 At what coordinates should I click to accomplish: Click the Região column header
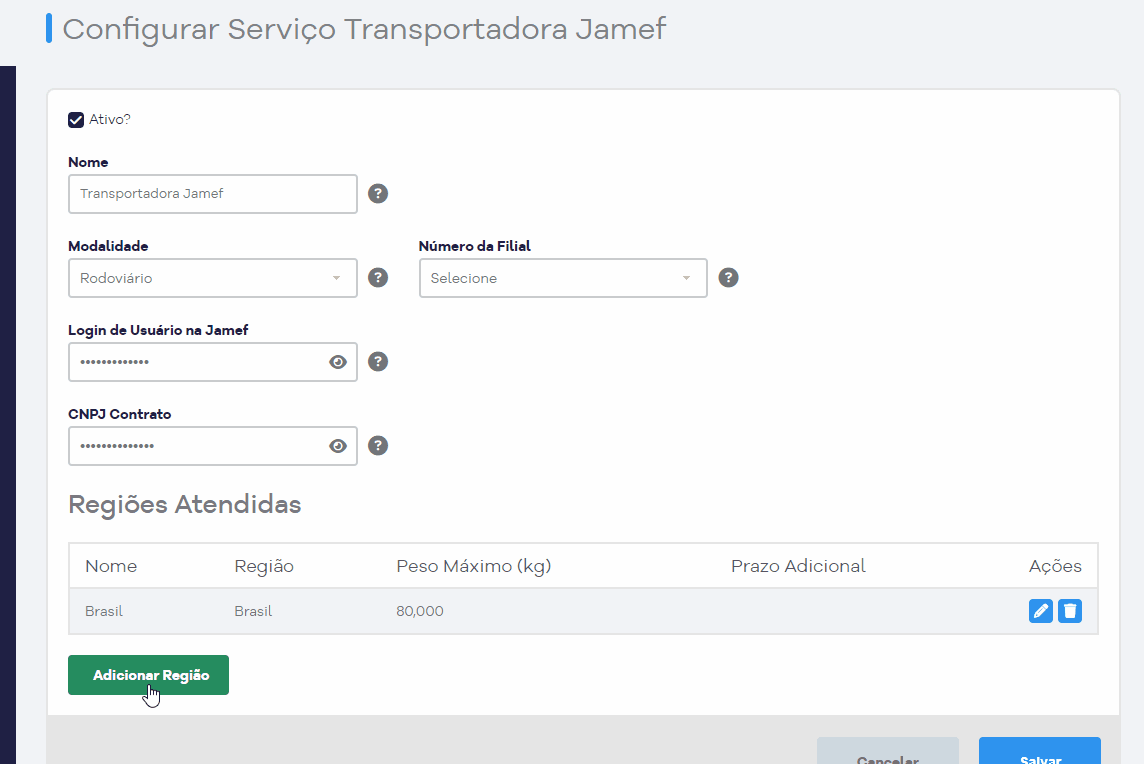[x=264, y=566]
